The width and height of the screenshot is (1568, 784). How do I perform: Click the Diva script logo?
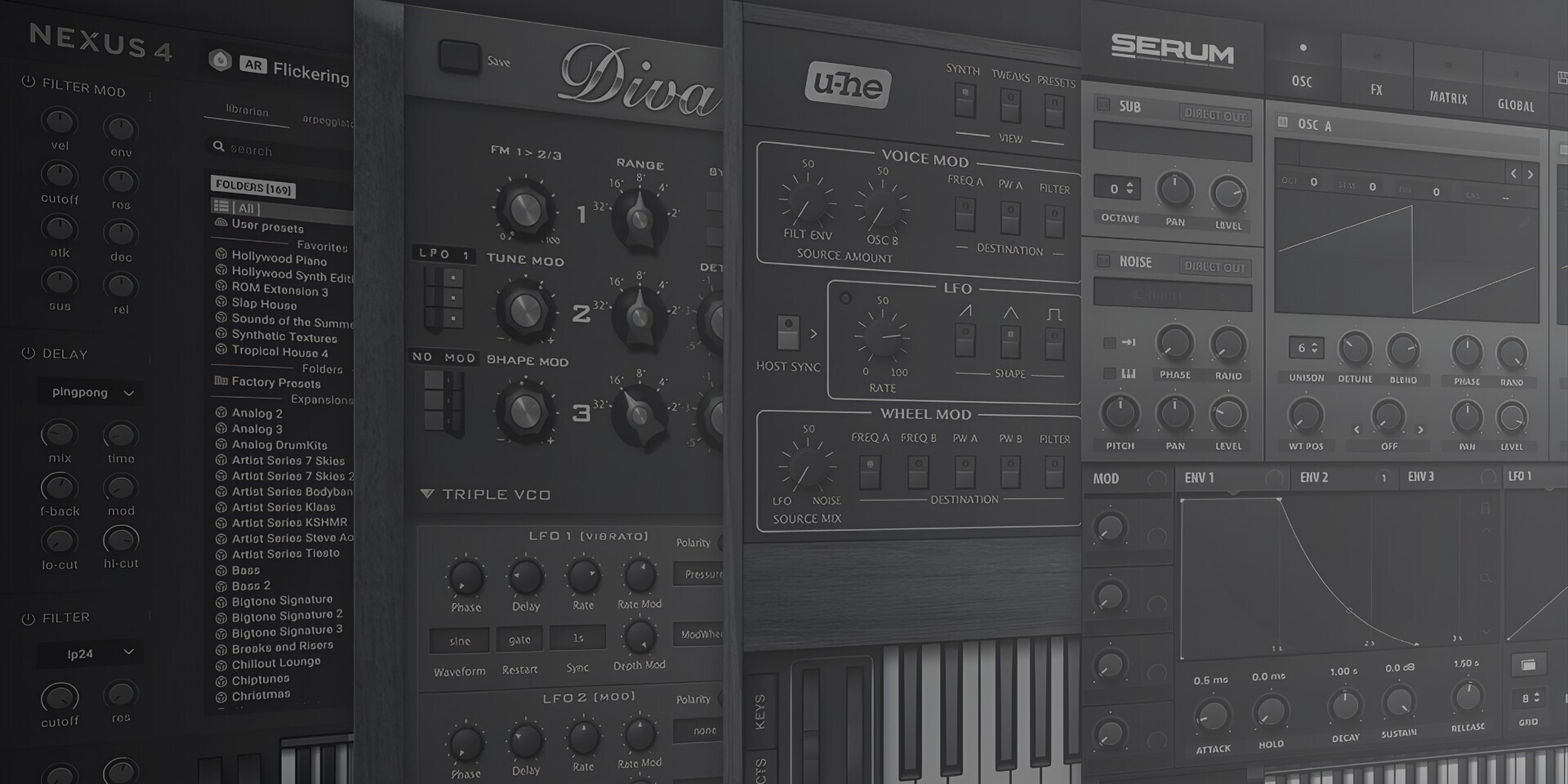(x=640, y=79)
